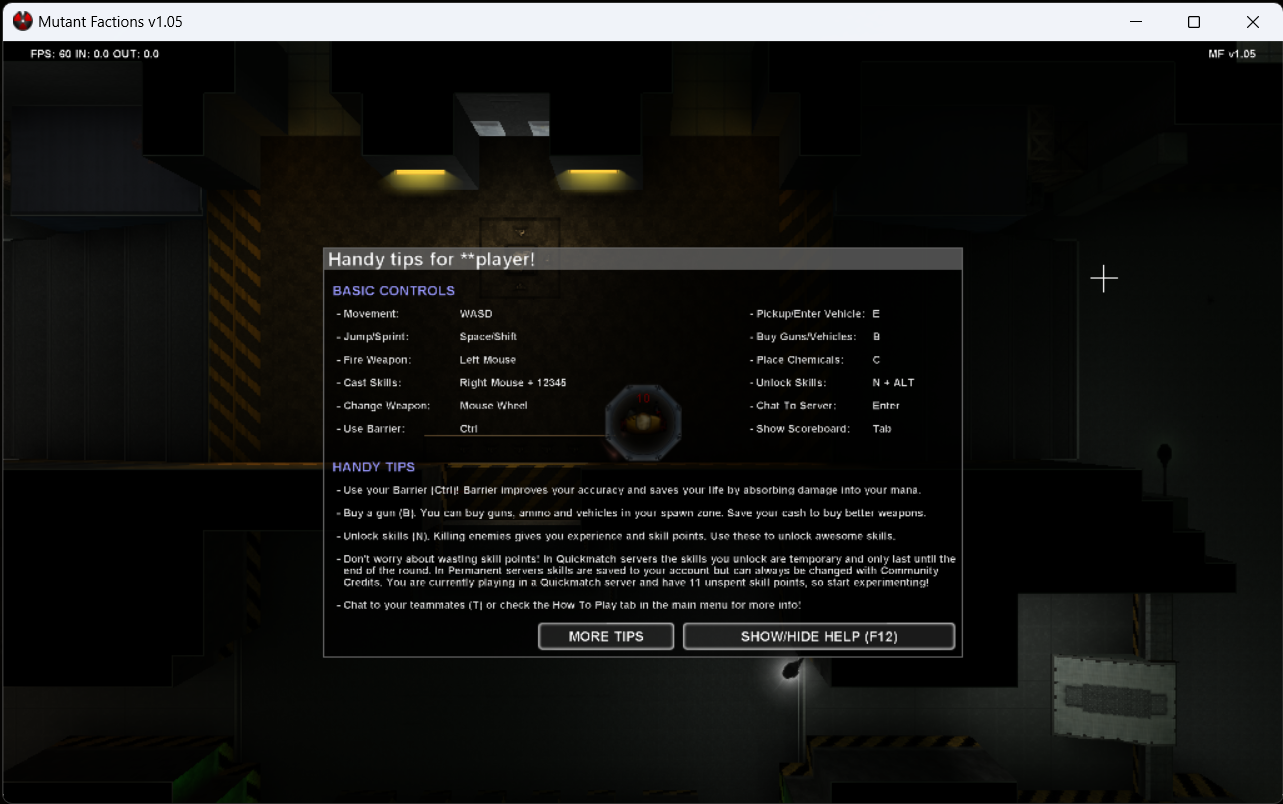1283x804 pixels.
Task: Click the 'Unlock skills (N)' tip
Action: click(x=616, y=536)
